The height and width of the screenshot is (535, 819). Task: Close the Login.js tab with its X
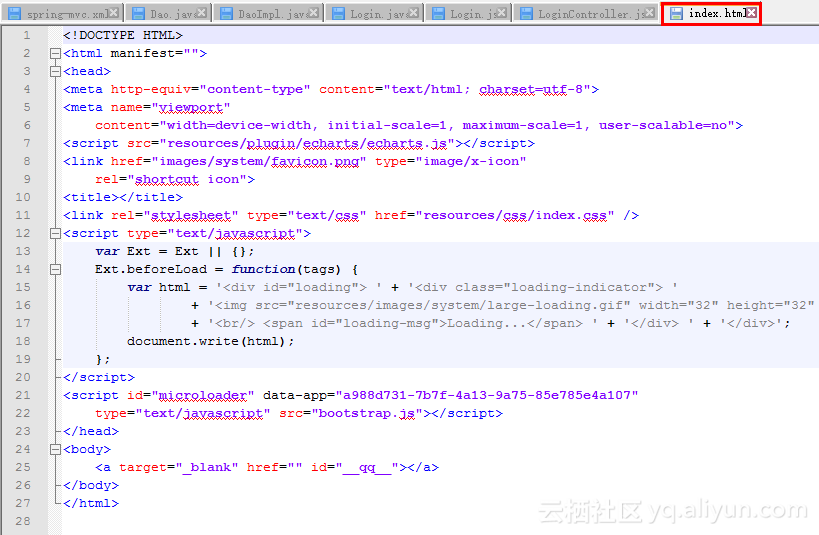502,13
